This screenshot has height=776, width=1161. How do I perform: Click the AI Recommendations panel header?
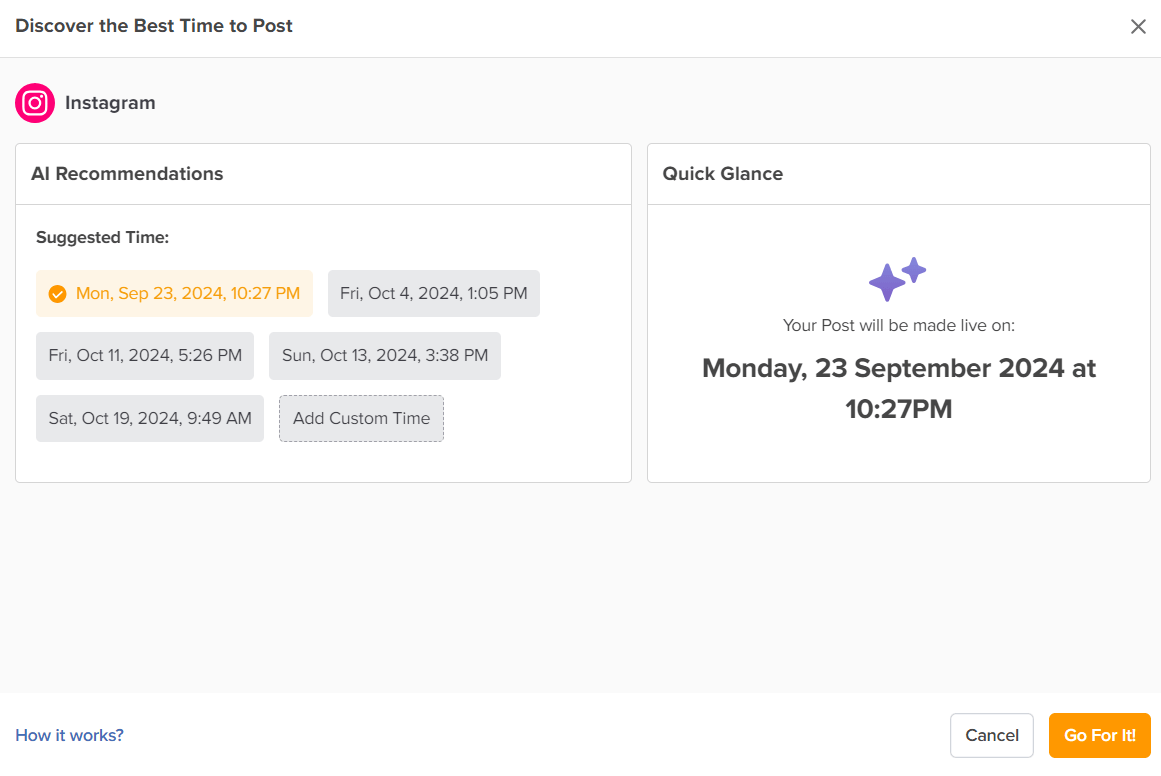pos(127,174)
